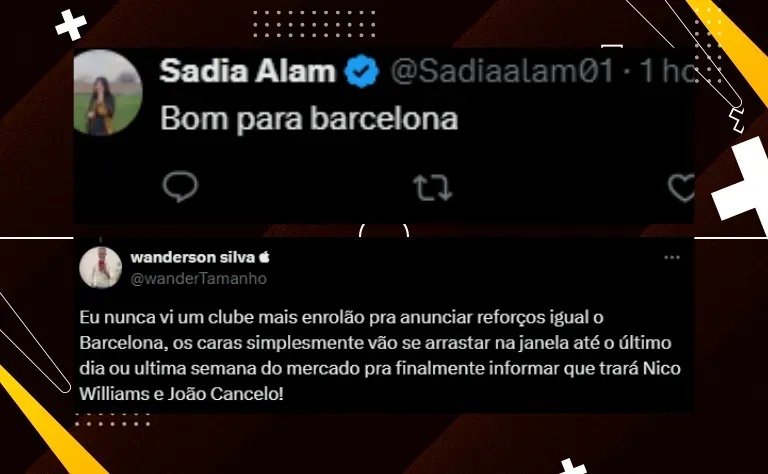Screen dimensions: 768x474
Task: Click the small white plus at bottom edge
Action: 571,466
